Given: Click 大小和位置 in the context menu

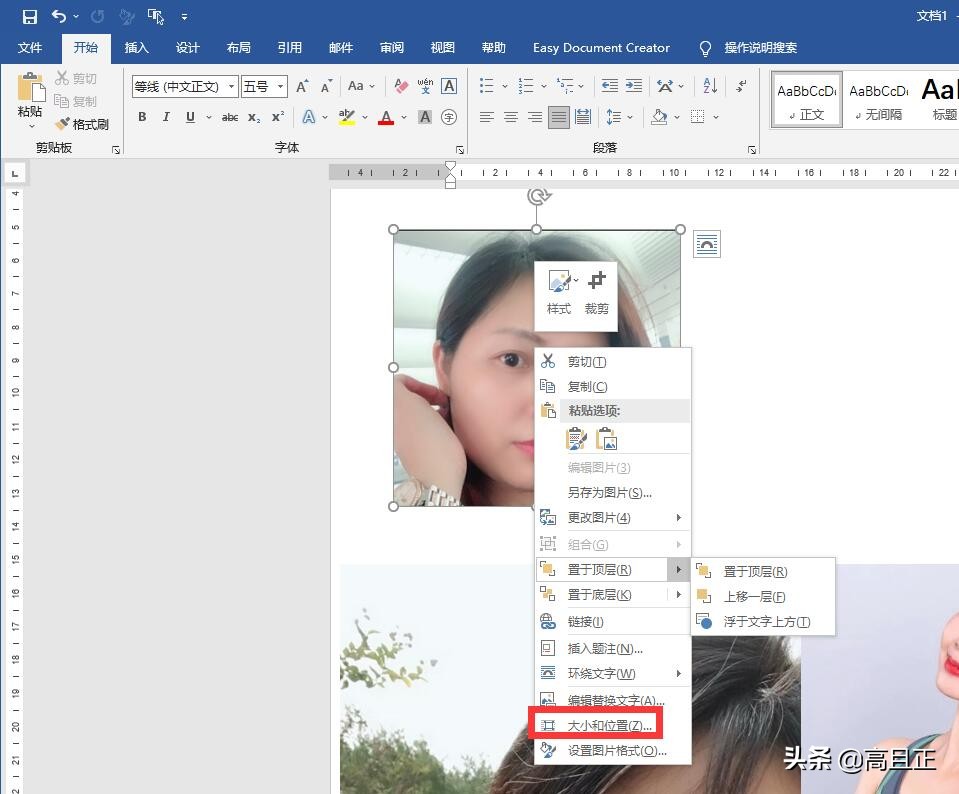Looking at the screenshot, I should click(605, 724).
